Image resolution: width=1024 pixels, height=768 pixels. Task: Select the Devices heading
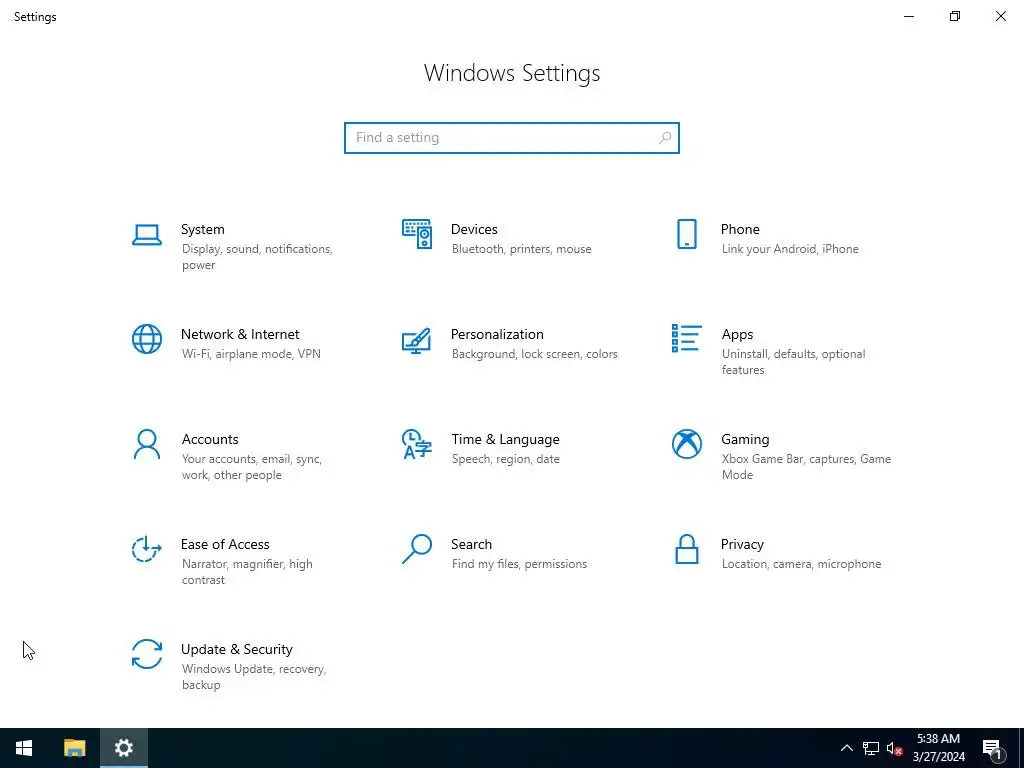point(474,229)
